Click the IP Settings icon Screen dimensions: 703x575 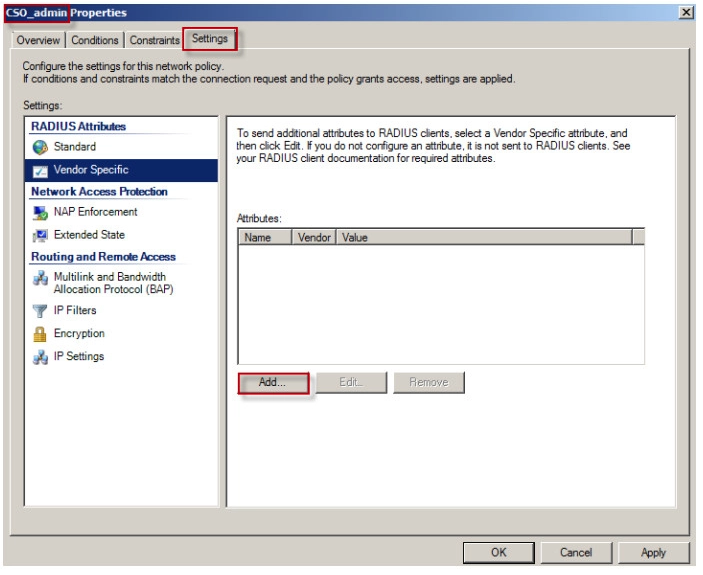pyautogui.click(x=40, y=357)
